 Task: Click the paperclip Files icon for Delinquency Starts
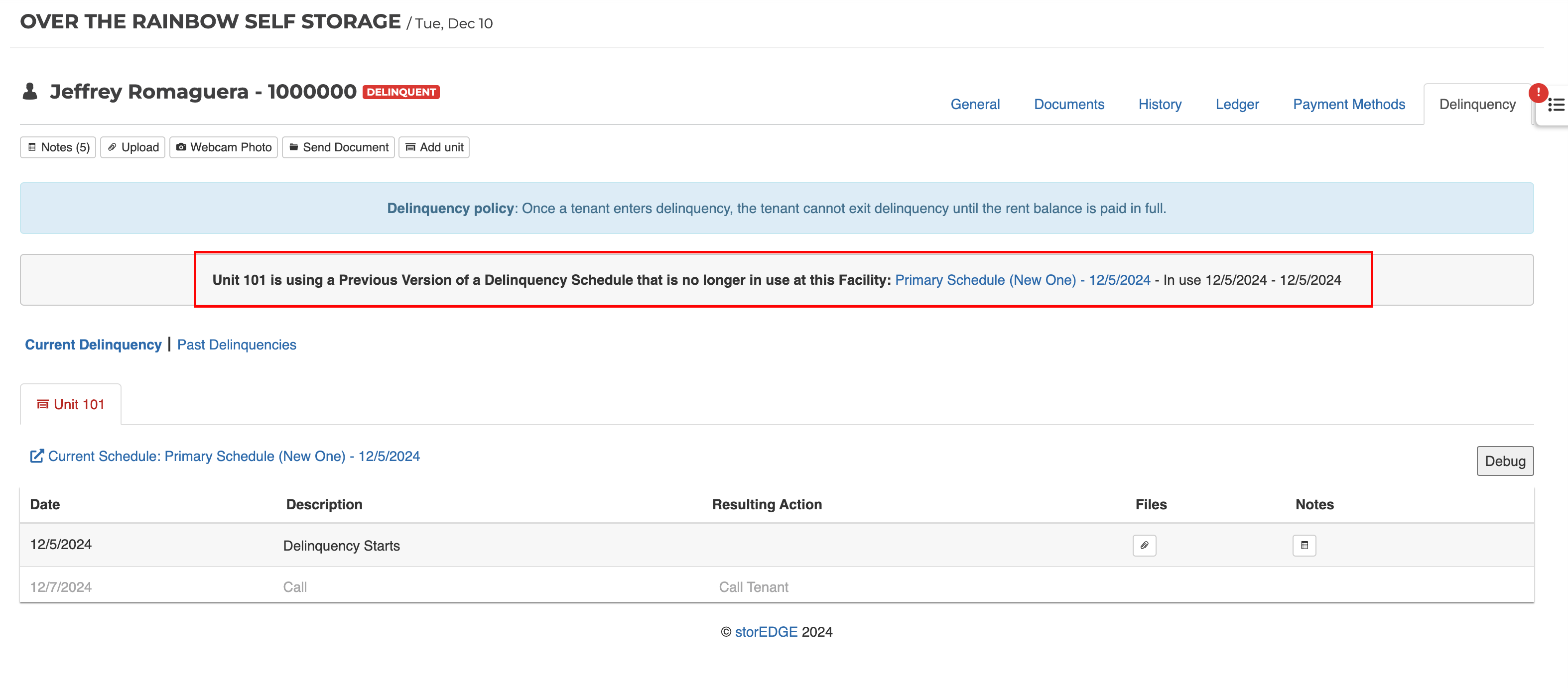(x=1144, y=546)
